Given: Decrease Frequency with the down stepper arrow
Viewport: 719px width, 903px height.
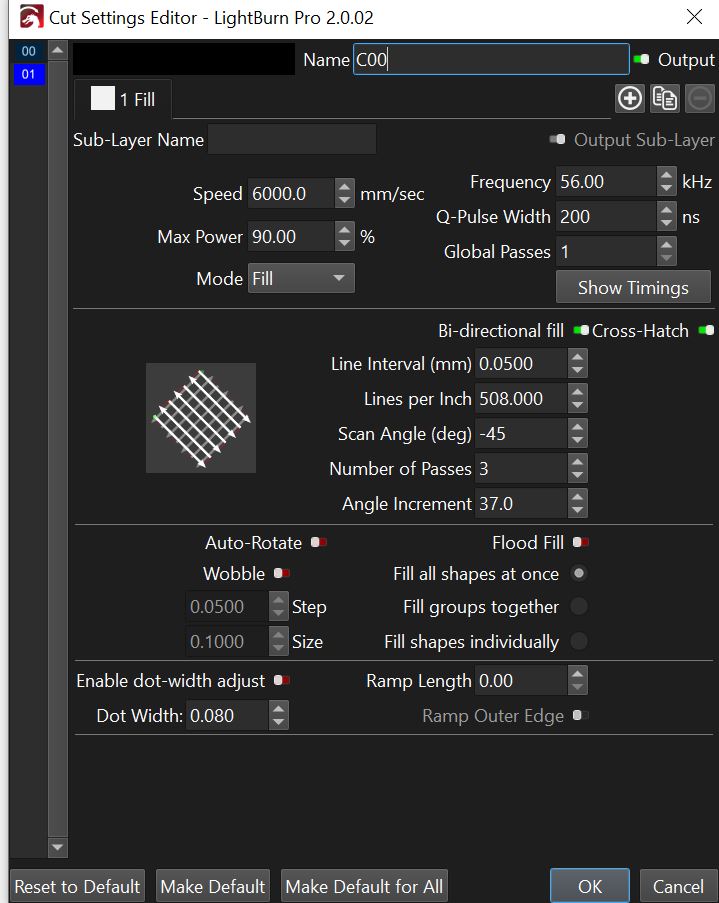Looking at the screenshot, I should [667, 189].
